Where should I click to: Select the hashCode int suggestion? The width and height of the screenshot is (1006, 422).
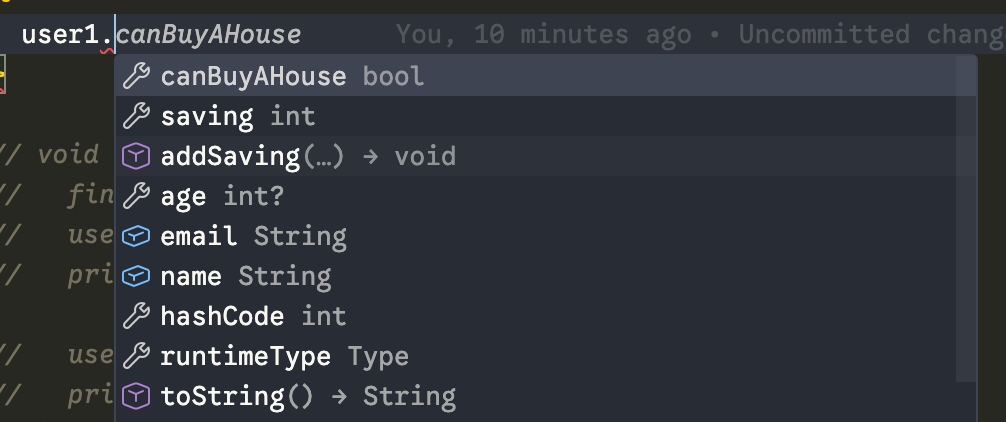click(253, 316)
